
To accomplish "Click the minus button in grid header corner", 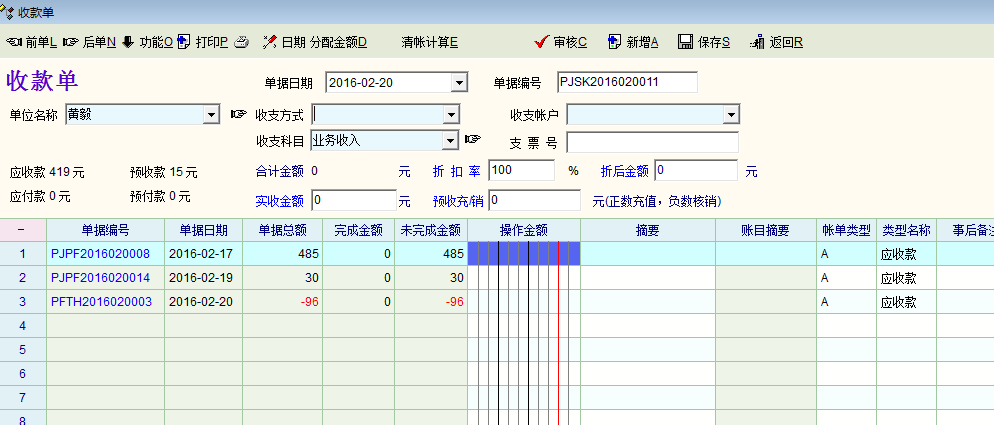I will coord(22,230).
